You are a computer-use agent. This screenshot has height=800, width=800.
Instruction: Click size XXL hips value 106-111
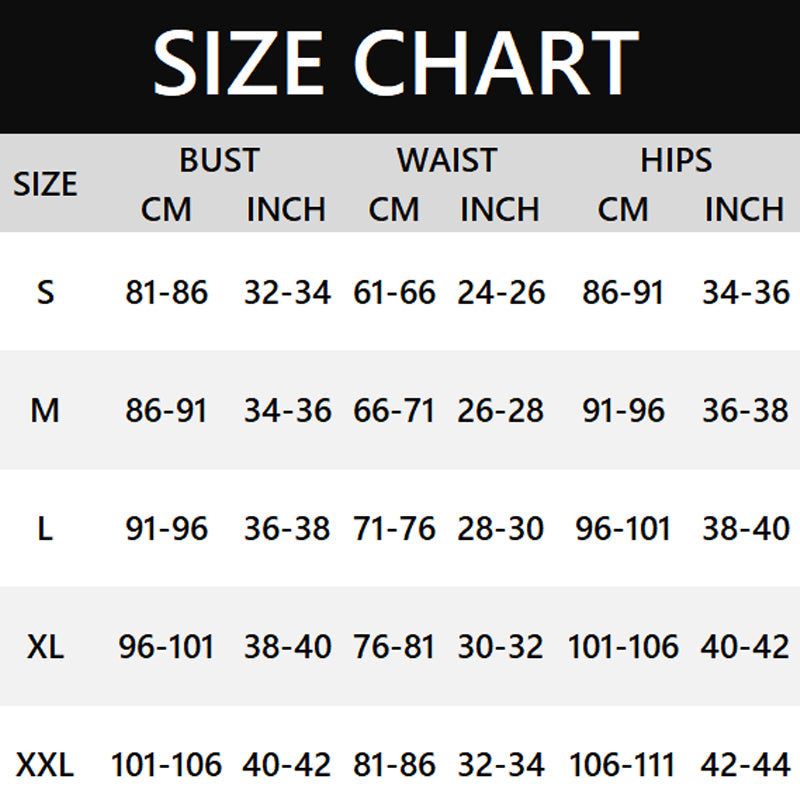(623, 766)
